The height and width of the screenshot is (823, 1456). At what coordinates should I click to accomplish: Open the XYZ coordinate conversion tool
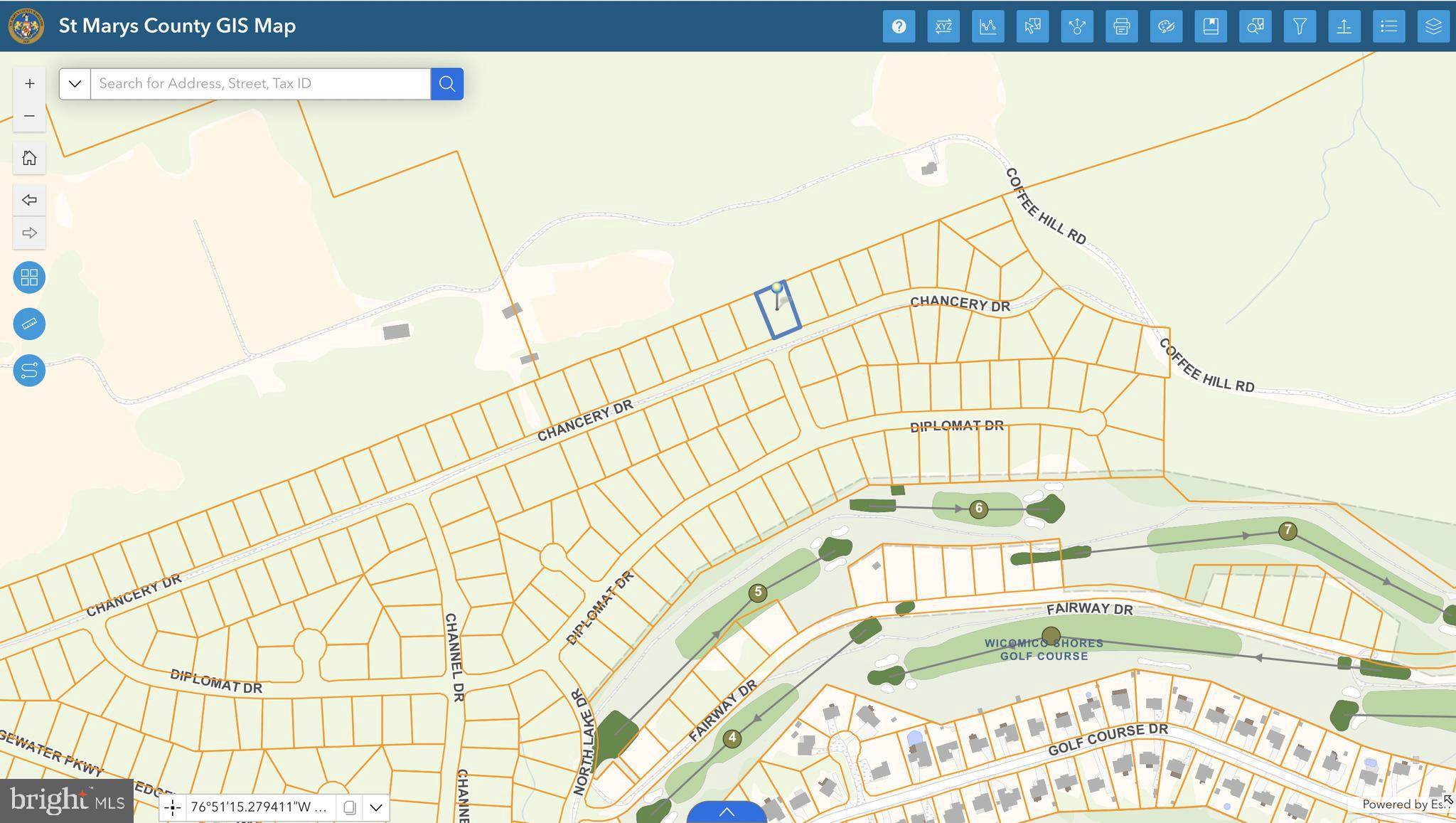click(x=943, y=26)
